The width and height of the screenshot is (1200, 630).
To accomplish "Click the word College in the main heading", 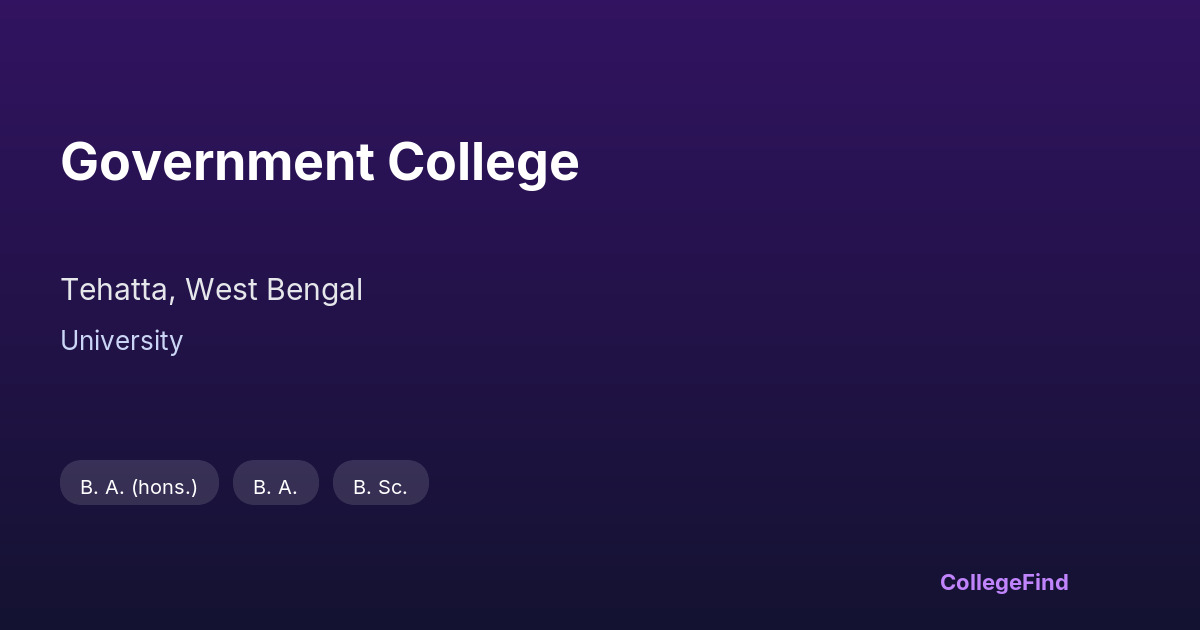I will [483, 162].
